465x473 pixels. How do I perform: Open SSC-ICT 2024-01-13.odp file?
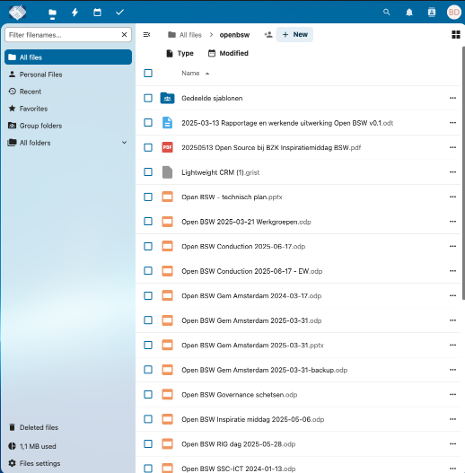(238, 469)
